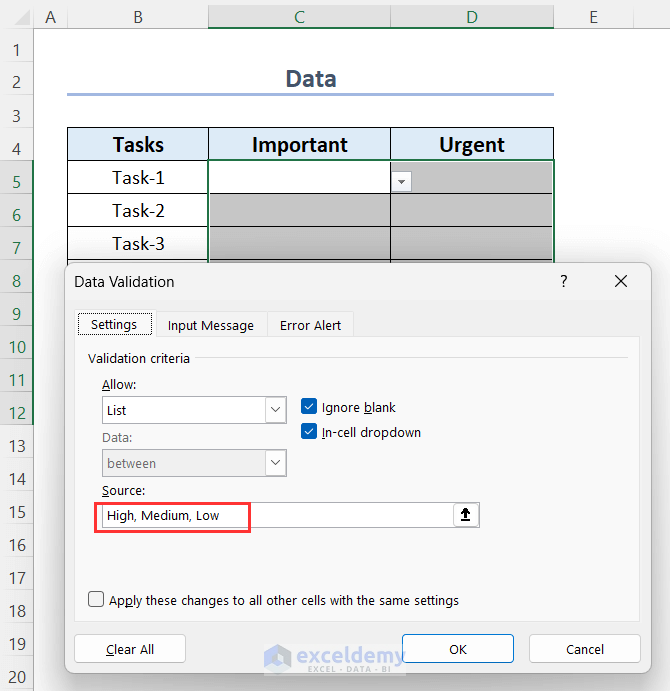Select column C header
This screenshot has width=670, height=691.
(x=299, y=15)
